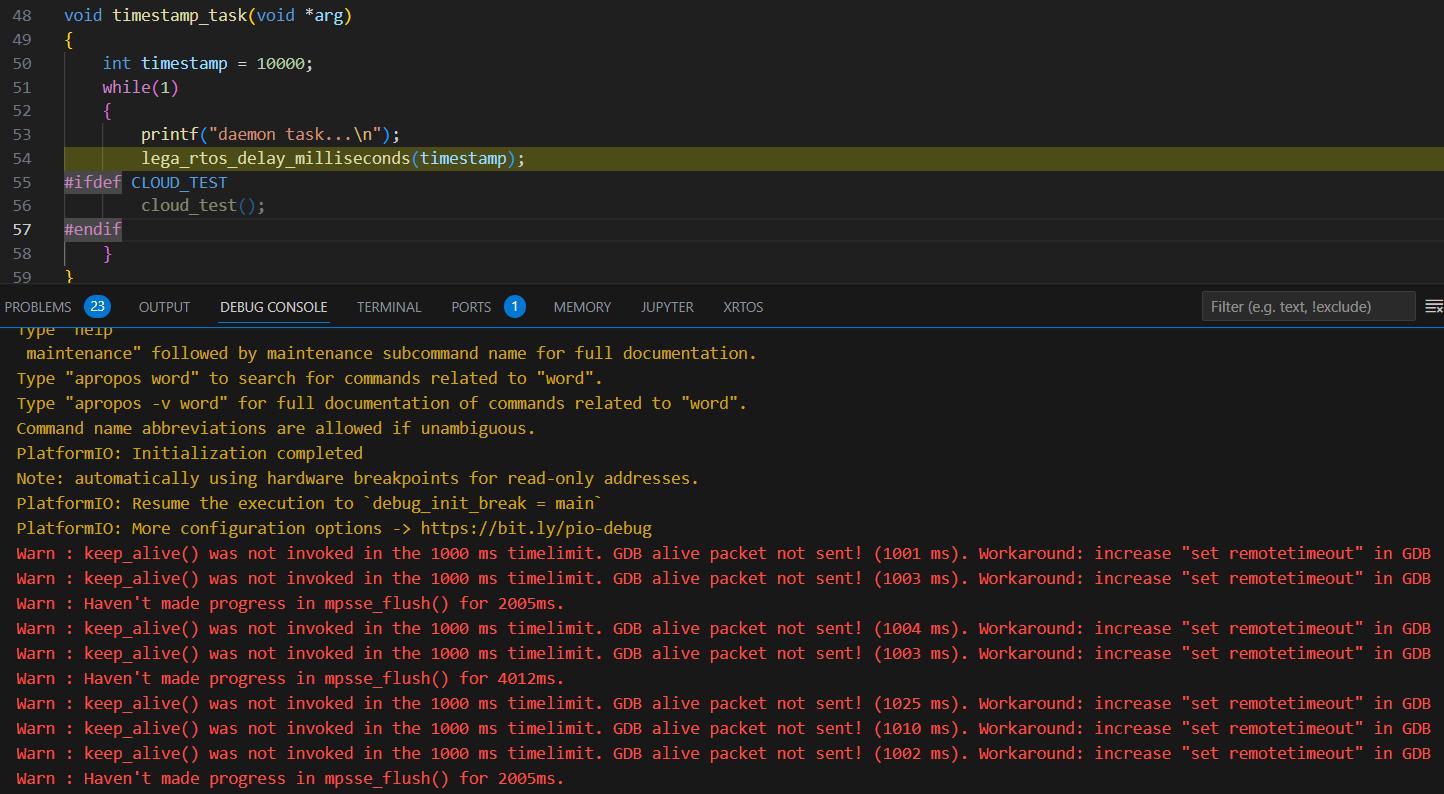The height and width of the screenshot is (794, 1444).
Task: Click line number 48 in the gutter
Action: tap(22, 15)
